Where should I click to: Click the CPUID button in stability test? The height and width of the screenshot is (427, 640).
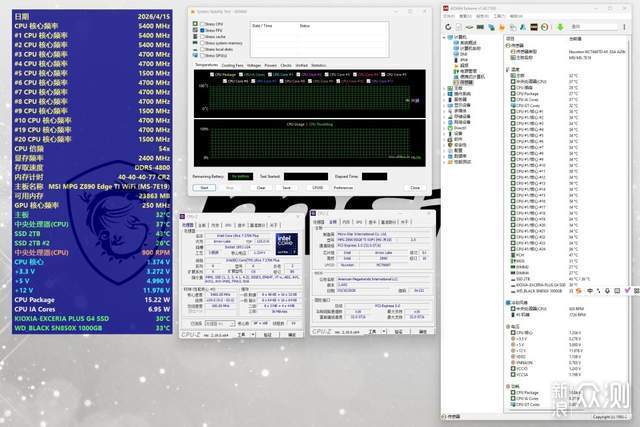pyautogui.click(x=318, y=187)
